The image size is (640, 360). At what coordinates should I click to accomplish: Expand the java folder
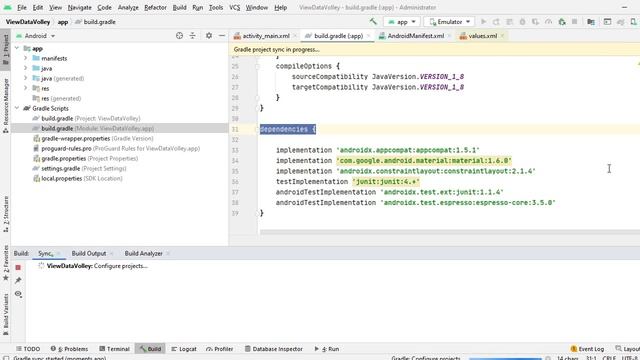[x=26, y=68]
